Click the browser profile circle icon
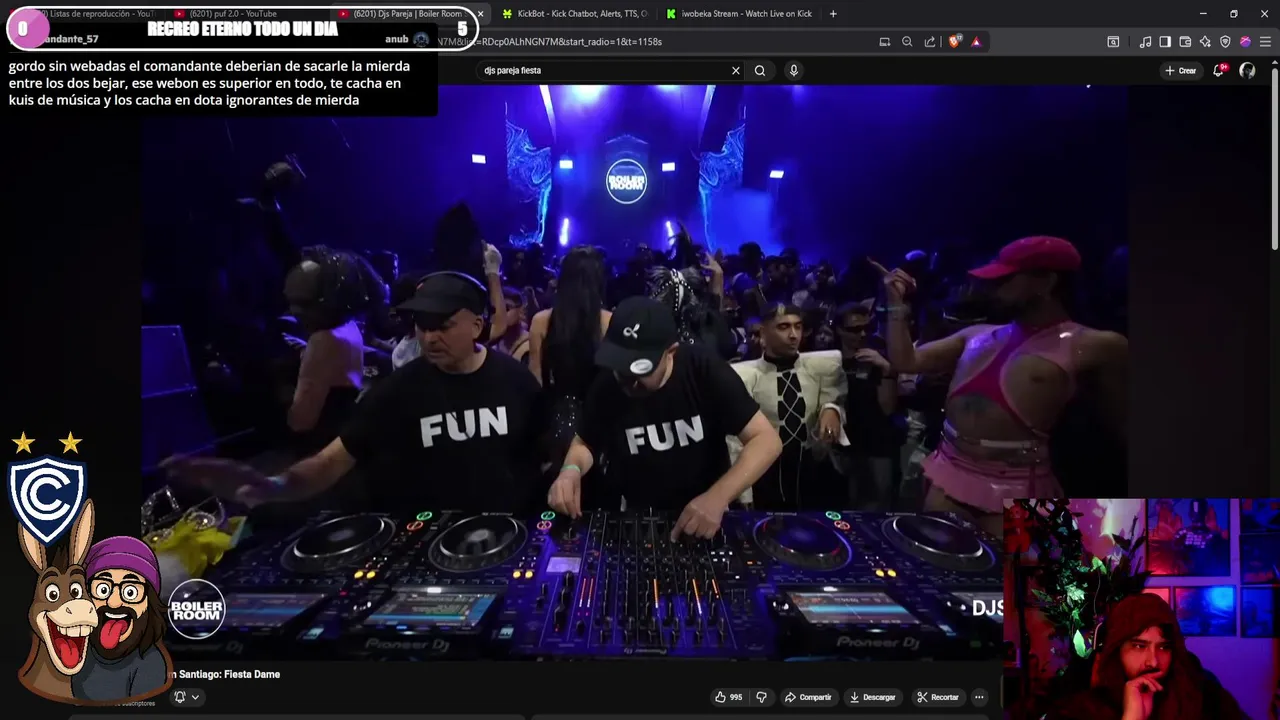1280x720 pixels. (x=1245, y=42)
